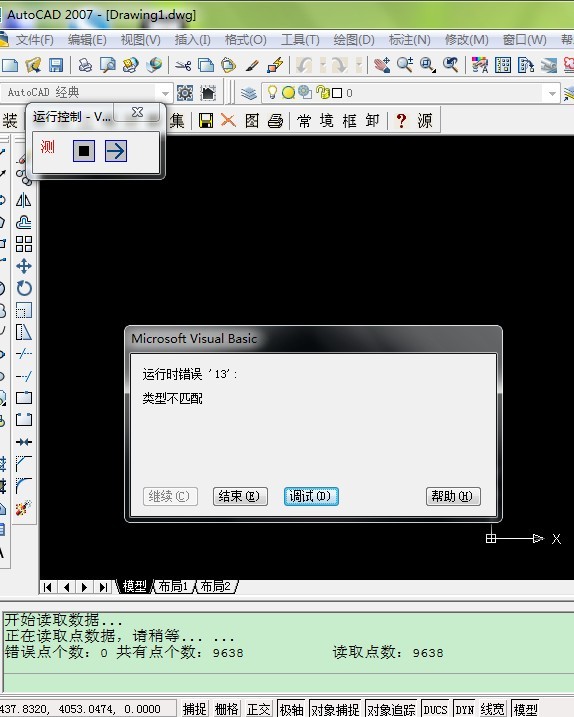The width and height of the screenshot is (574, 717).
Task: Open the 编辑(E) menu
Action: coord(87,40)
